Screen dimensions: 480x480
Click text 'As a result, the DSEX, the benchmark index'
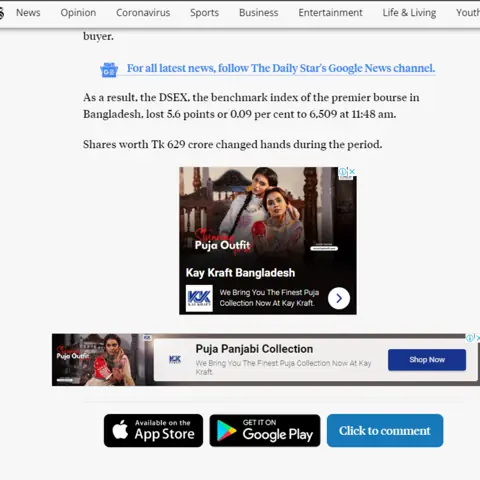192,98
